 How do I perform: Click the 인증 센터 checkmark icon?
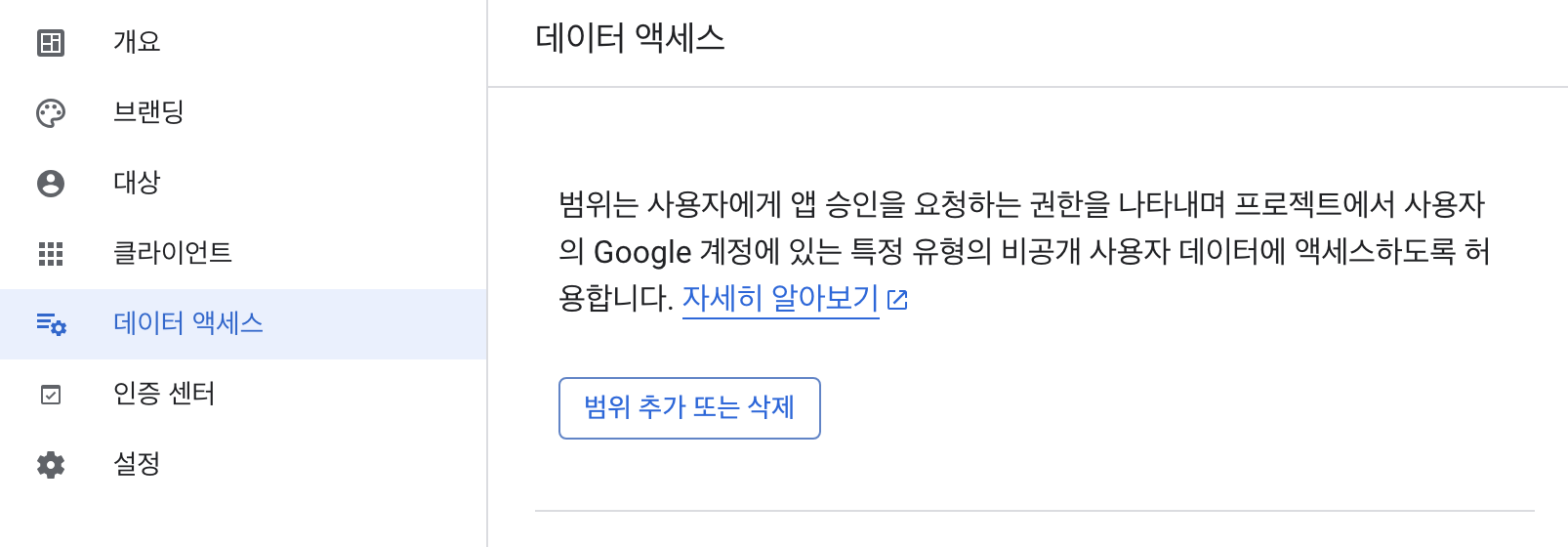[51, 395]
